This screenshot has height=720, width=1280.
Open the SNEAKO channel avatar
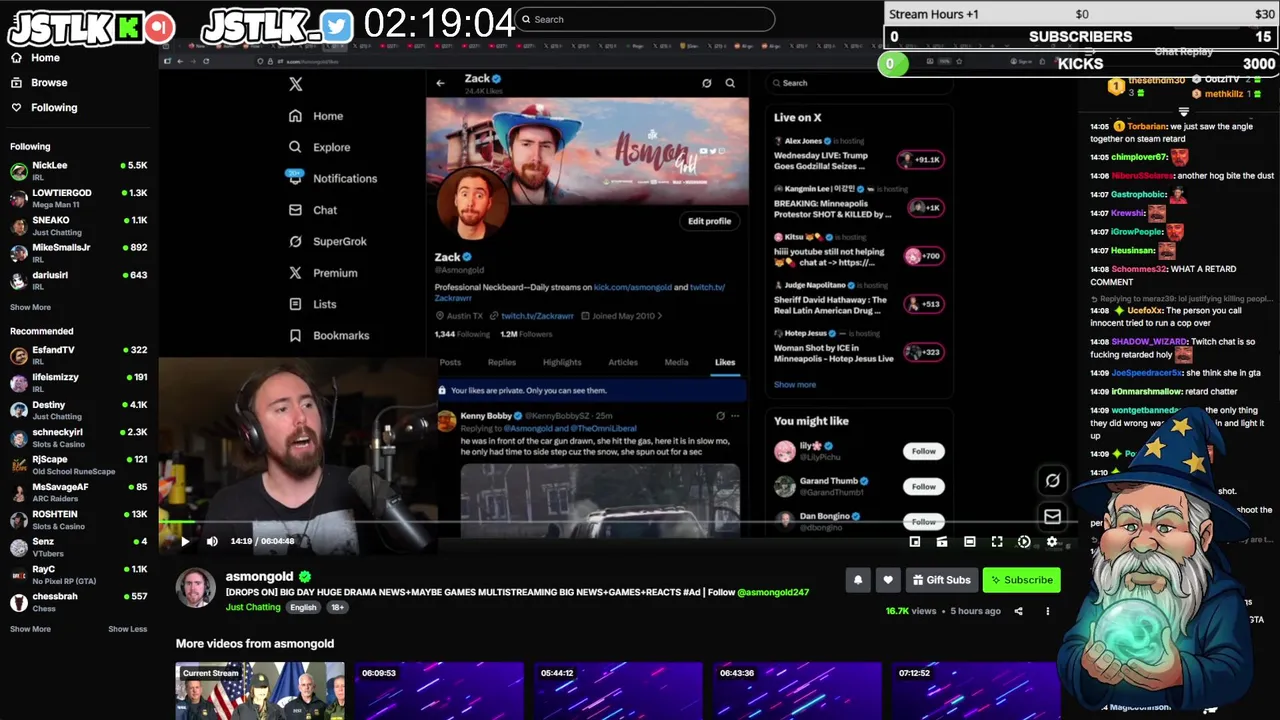[x=19, y=225]
